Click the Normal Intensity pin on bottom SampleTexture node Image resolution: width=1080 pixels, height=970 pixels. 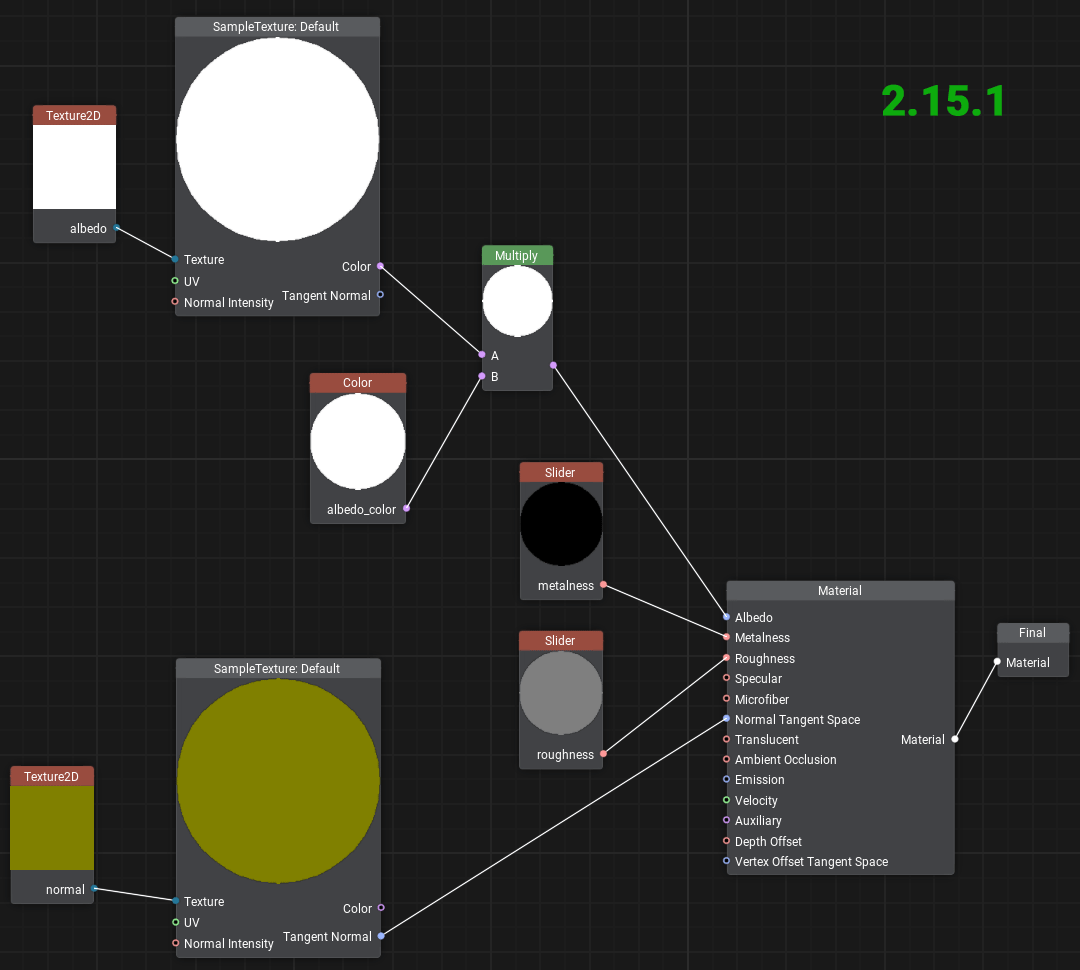coord(175,943)
